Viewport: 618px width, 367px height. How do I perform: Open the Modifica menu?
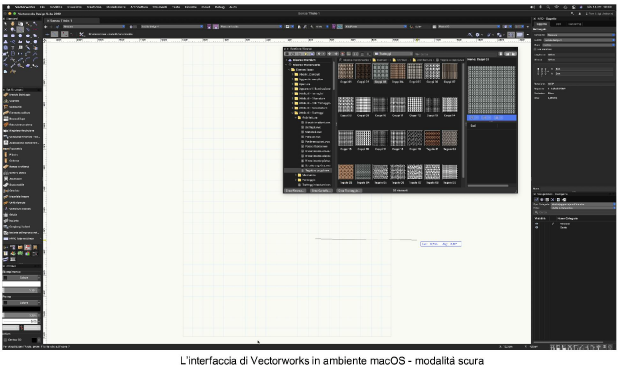tap(56, 7)
